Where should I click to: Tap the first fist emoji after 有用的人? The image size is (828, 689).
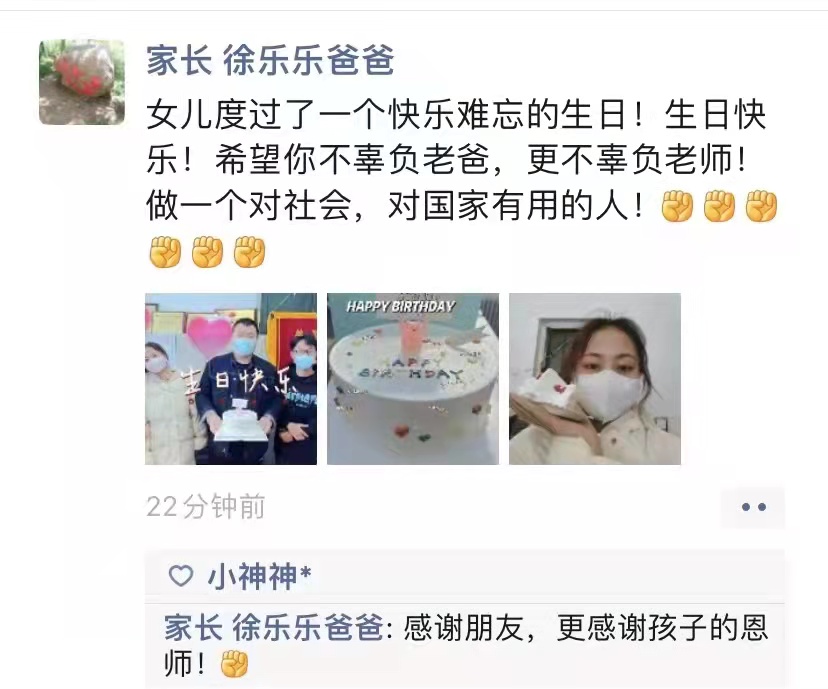pos(677,206)
